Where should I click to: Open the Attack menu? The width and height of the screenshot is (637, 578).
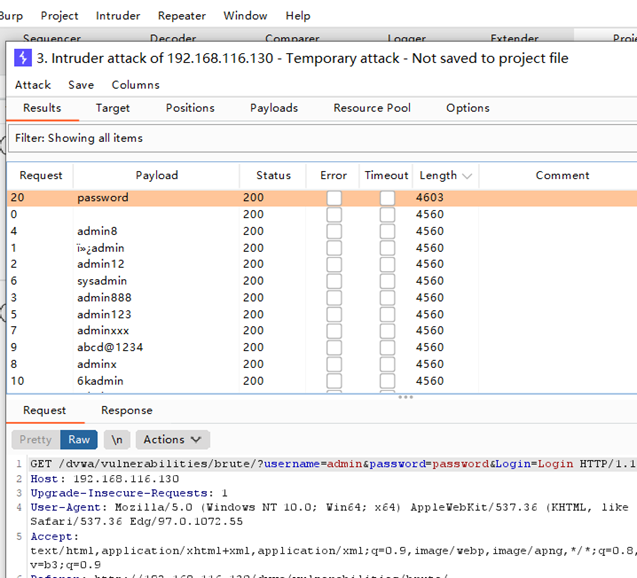tap(33, 85)
